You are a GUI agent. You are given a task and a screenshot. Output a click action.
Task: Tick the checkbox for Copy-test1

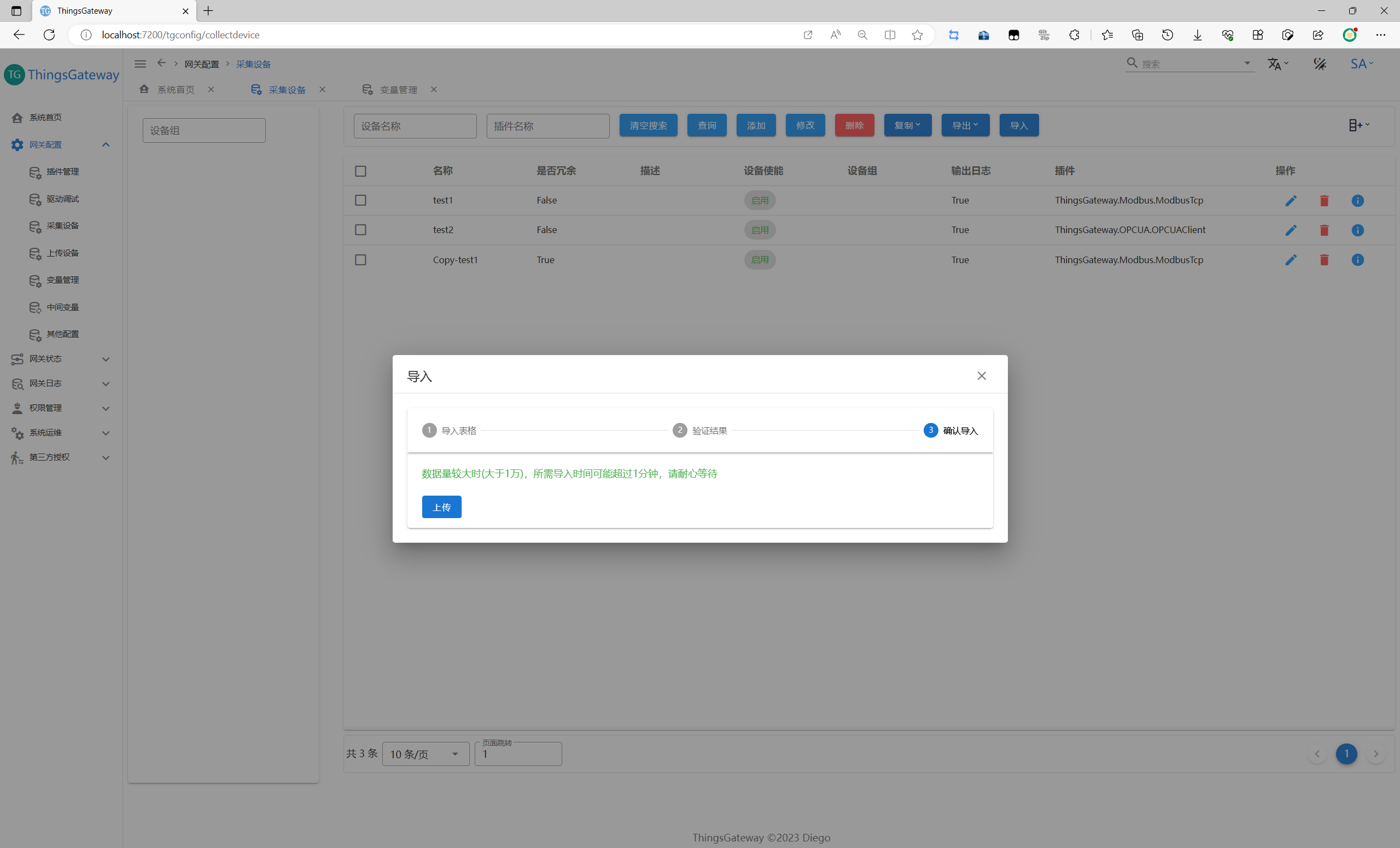click(360, 260)
